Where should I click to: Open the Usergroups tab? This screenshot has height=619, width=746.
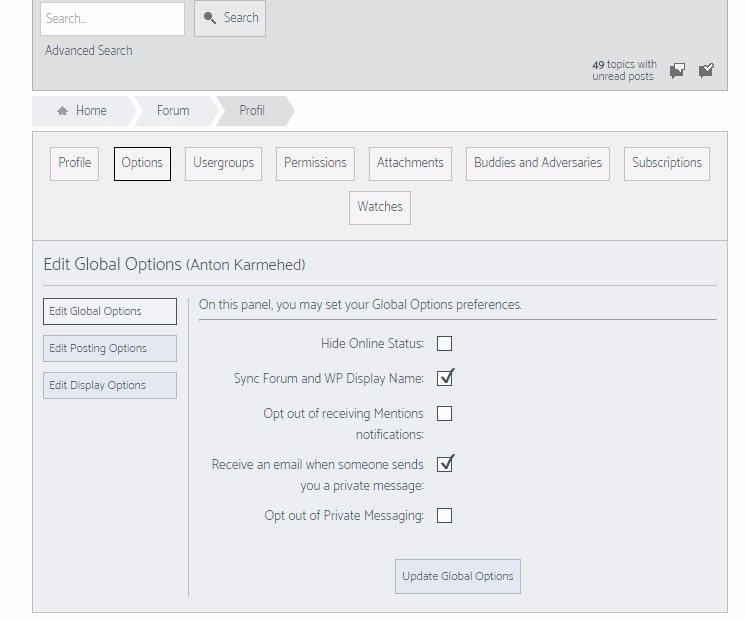tap(223, 163)
